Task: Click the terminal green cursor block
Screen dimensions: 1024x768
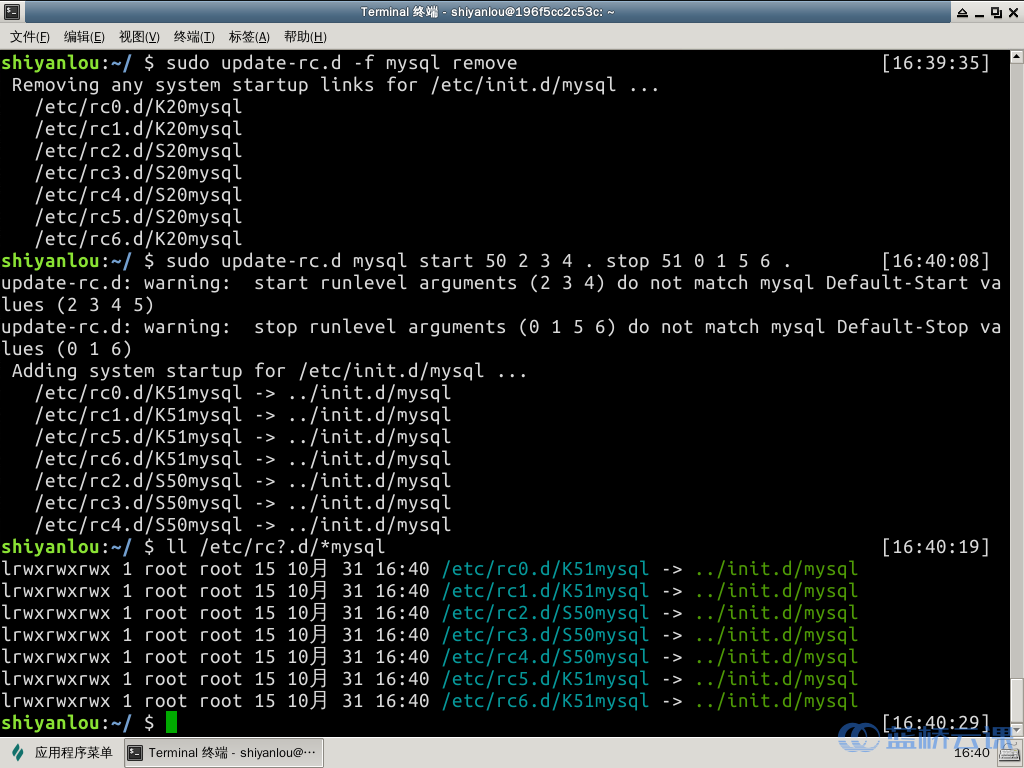Action: 171,722
